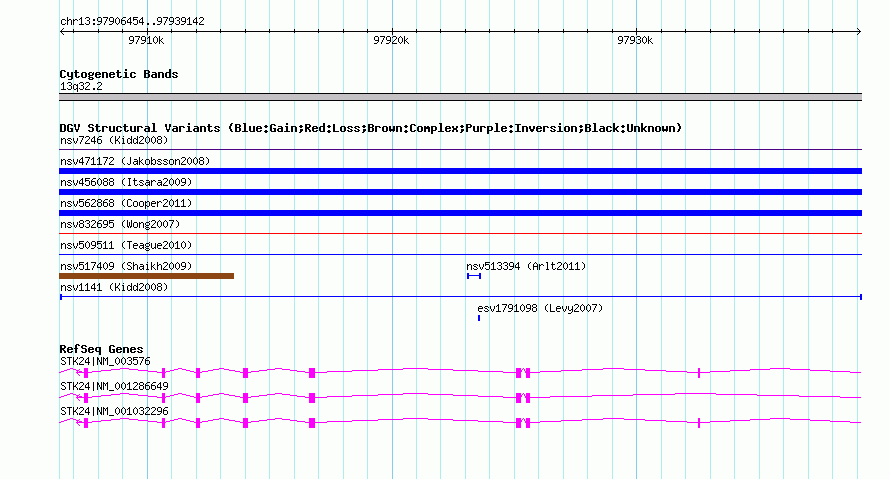Click the thin NM_001032296 exon near 97932k
This screenshot has height=479, width=890.
(699, 423)
